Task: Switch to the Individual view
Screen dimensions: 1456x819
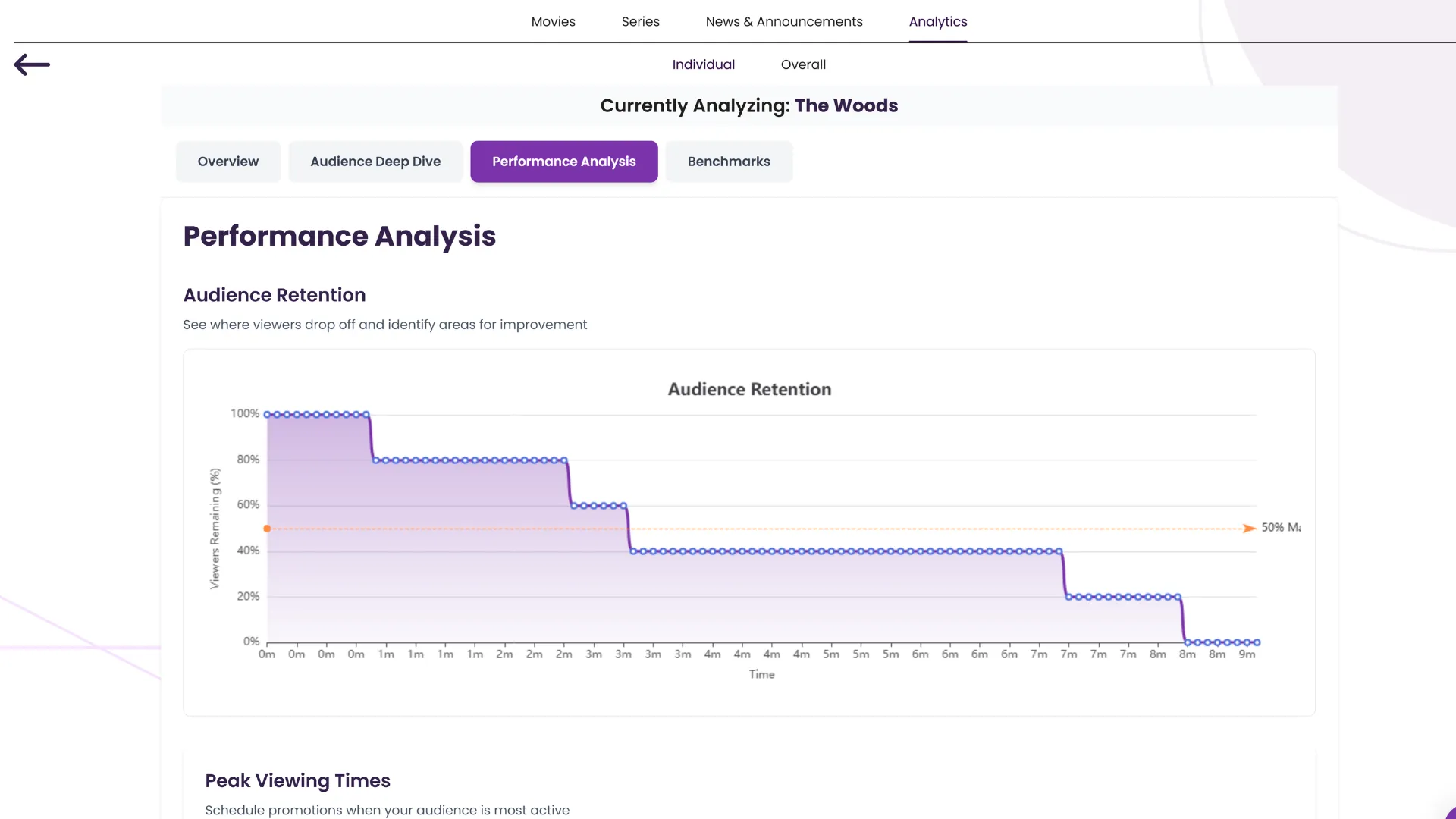Action: [703, 64]
